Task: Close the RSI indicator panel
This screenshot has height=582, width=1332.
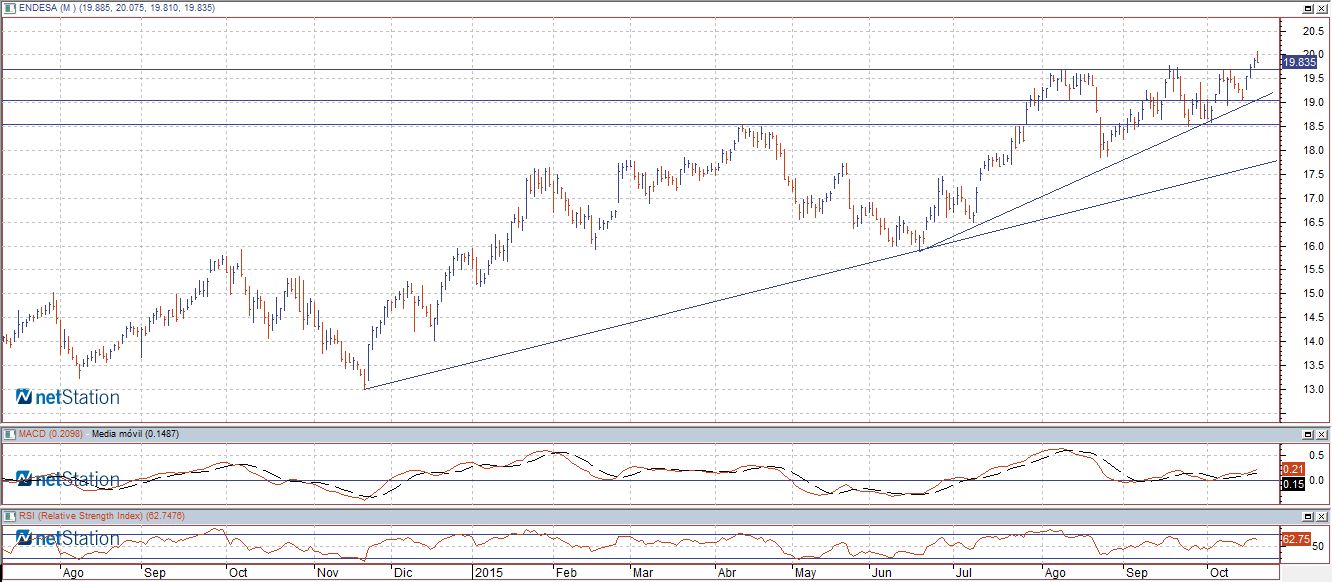Action: pos(1321,516)
